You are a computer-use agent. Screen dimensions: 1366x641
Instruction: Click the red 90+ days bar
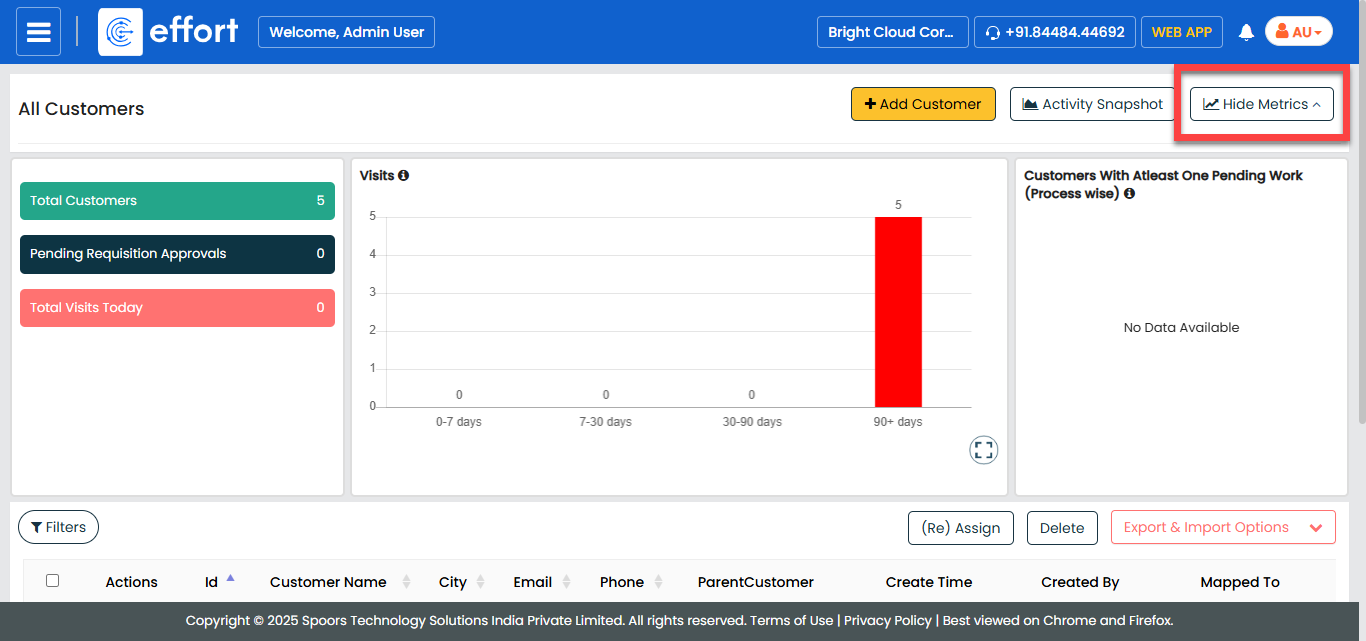897,311
